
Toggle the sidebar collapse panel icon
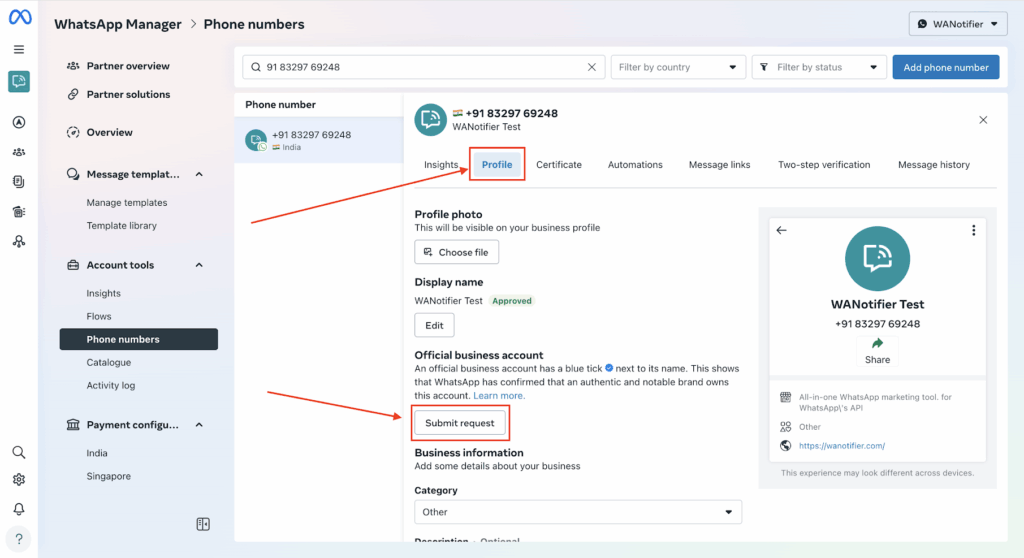point(203,524)
